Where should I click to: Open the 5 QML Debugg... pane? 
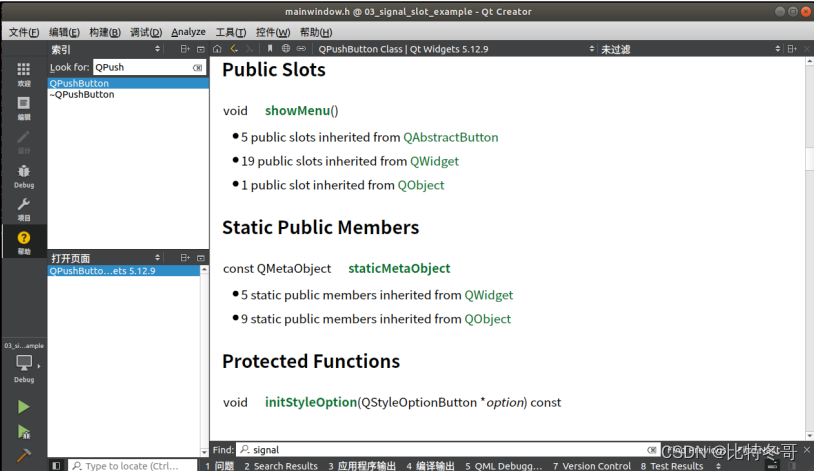click(504, 466)
